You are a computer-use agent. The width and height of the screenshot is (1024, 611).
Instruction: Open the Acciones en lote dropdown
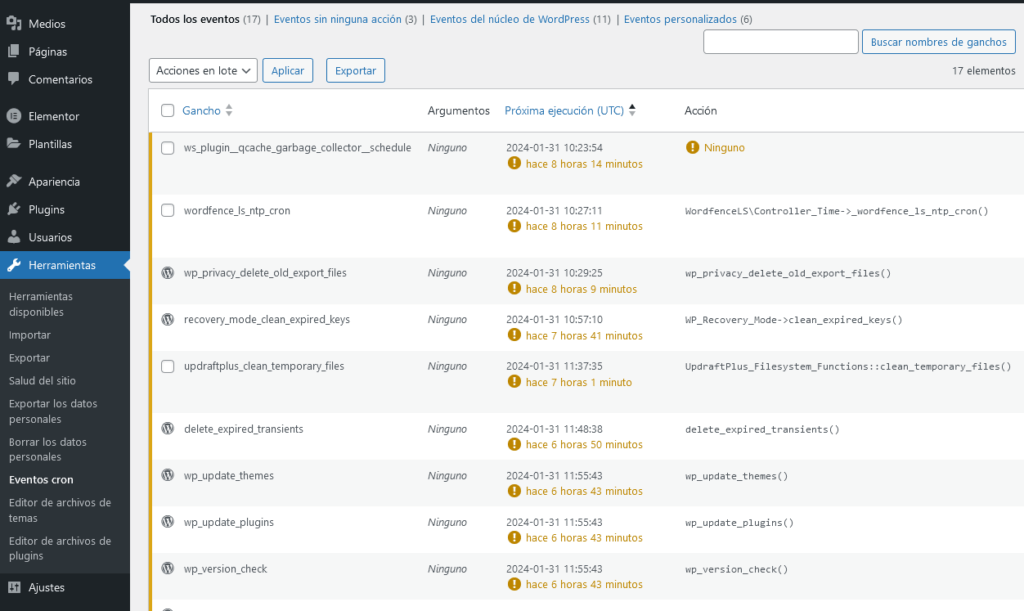click(x=203, y=70)
